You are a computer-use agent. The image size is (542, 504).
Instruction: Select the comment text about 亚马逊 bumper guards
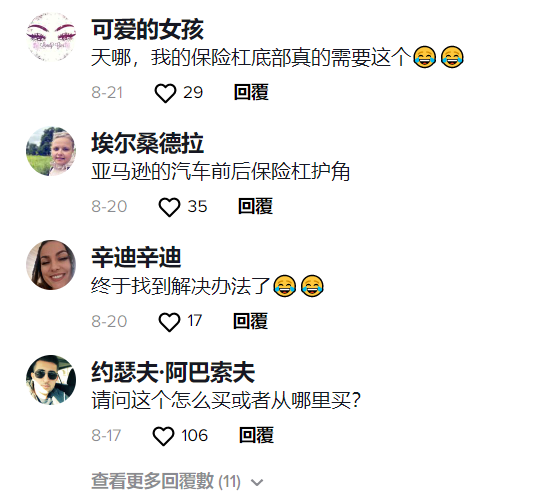[221, 172]
